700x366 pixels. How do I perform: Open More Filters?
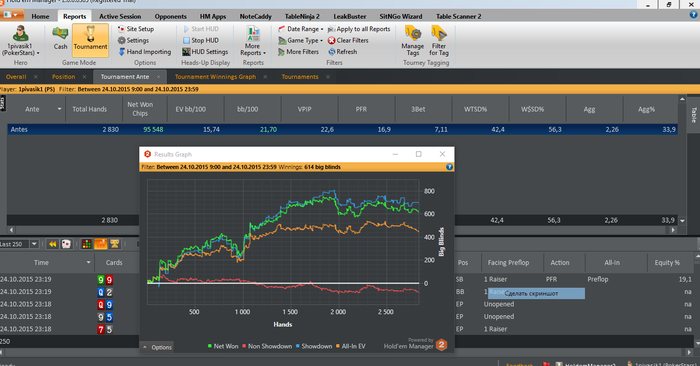pyautogui.click(x=298, y=52)
